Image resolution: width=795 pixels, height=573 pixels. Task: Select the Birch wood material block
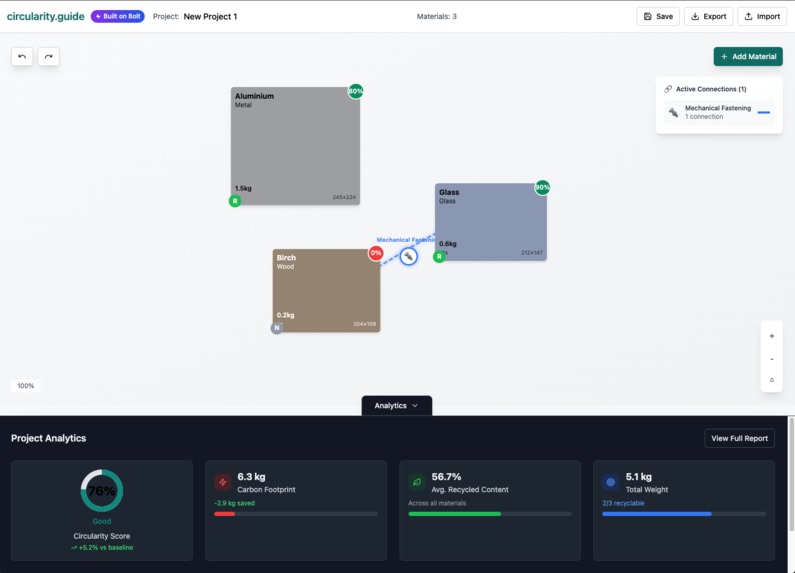pos(327,291)
